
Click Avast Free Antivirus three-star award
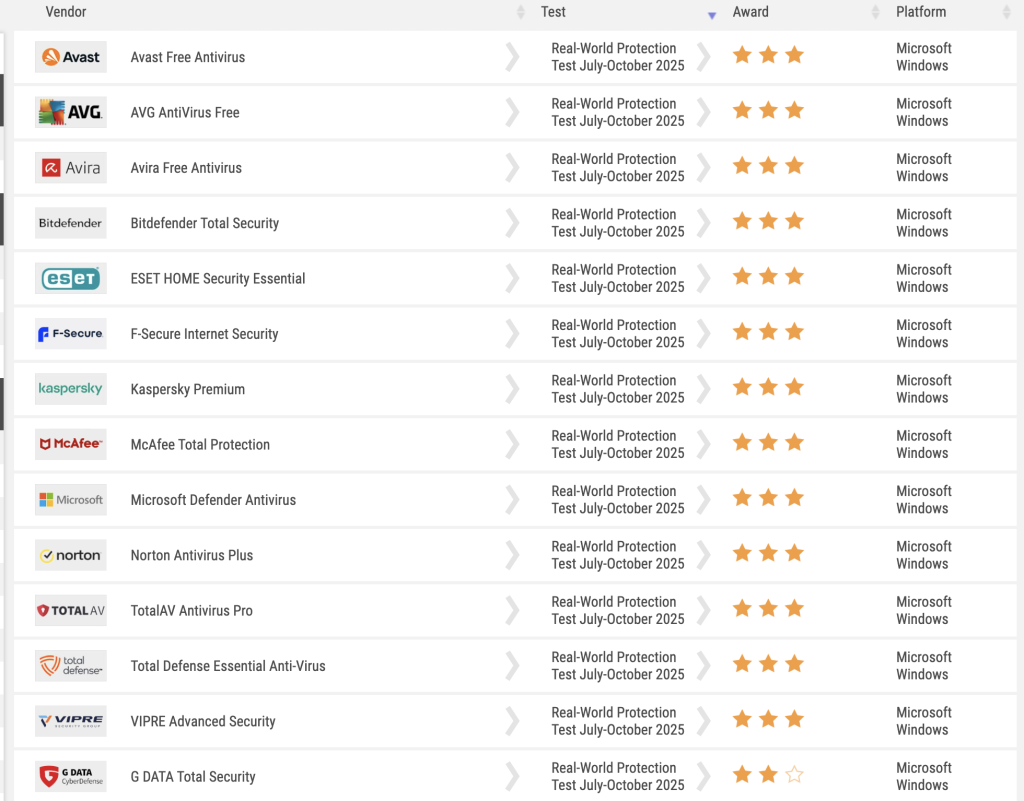click(x=768, y=56)
